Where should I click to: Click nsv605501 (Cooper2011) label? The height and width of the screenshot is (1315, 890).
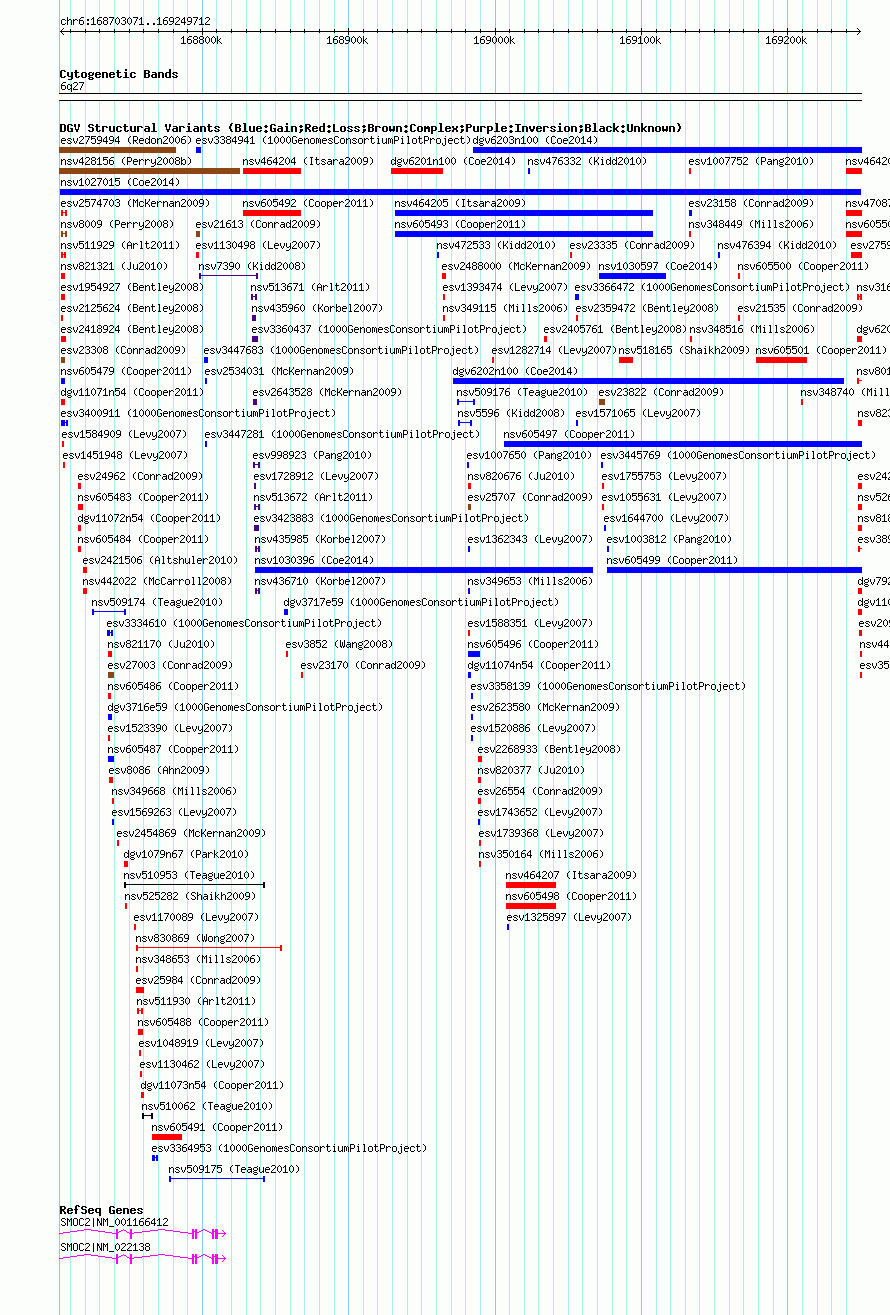[821, 350]
